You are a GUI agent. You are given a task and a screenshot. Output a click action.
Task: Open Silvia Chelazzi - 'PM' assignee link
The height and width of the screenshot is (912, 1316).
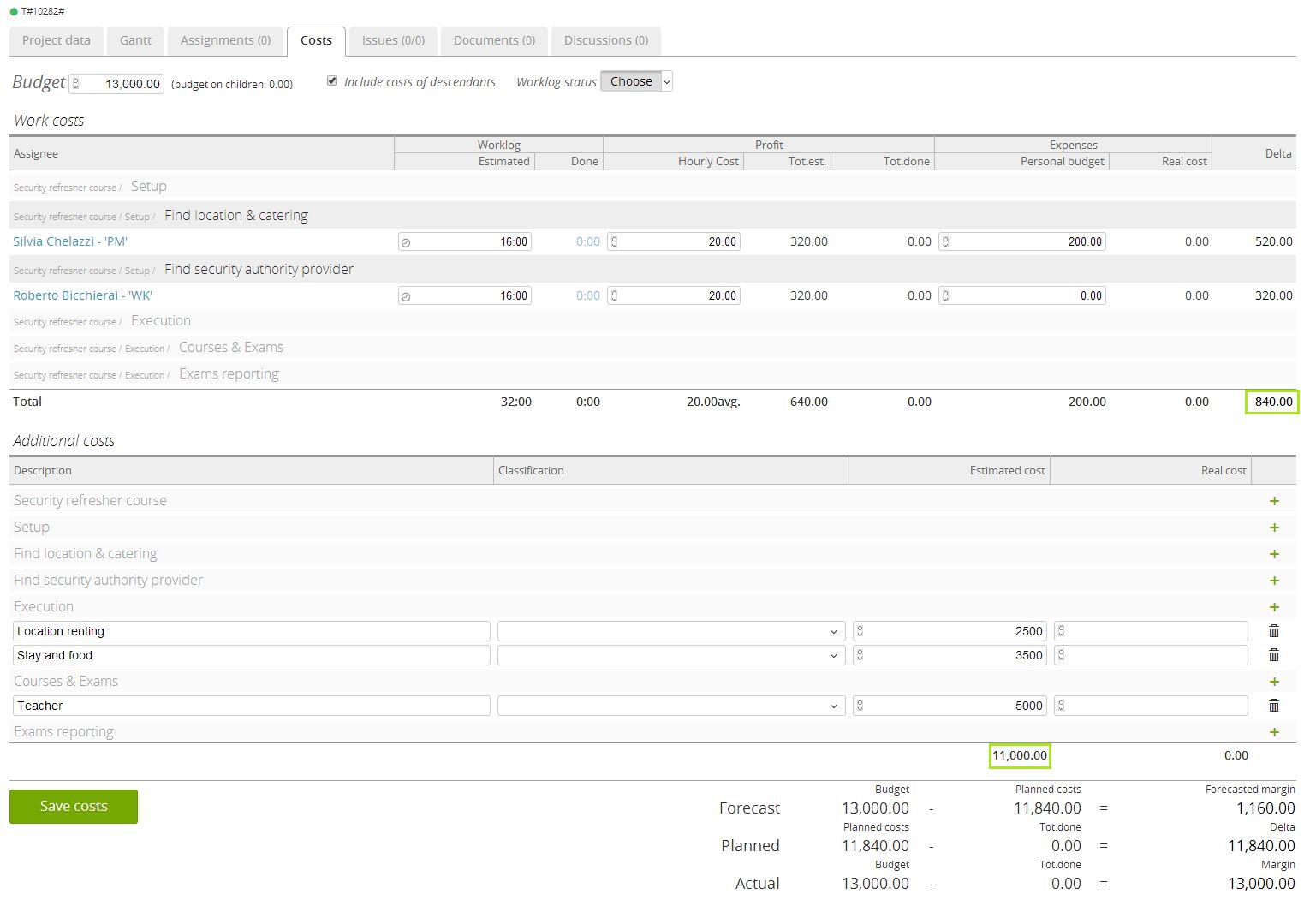pos(70,241)
